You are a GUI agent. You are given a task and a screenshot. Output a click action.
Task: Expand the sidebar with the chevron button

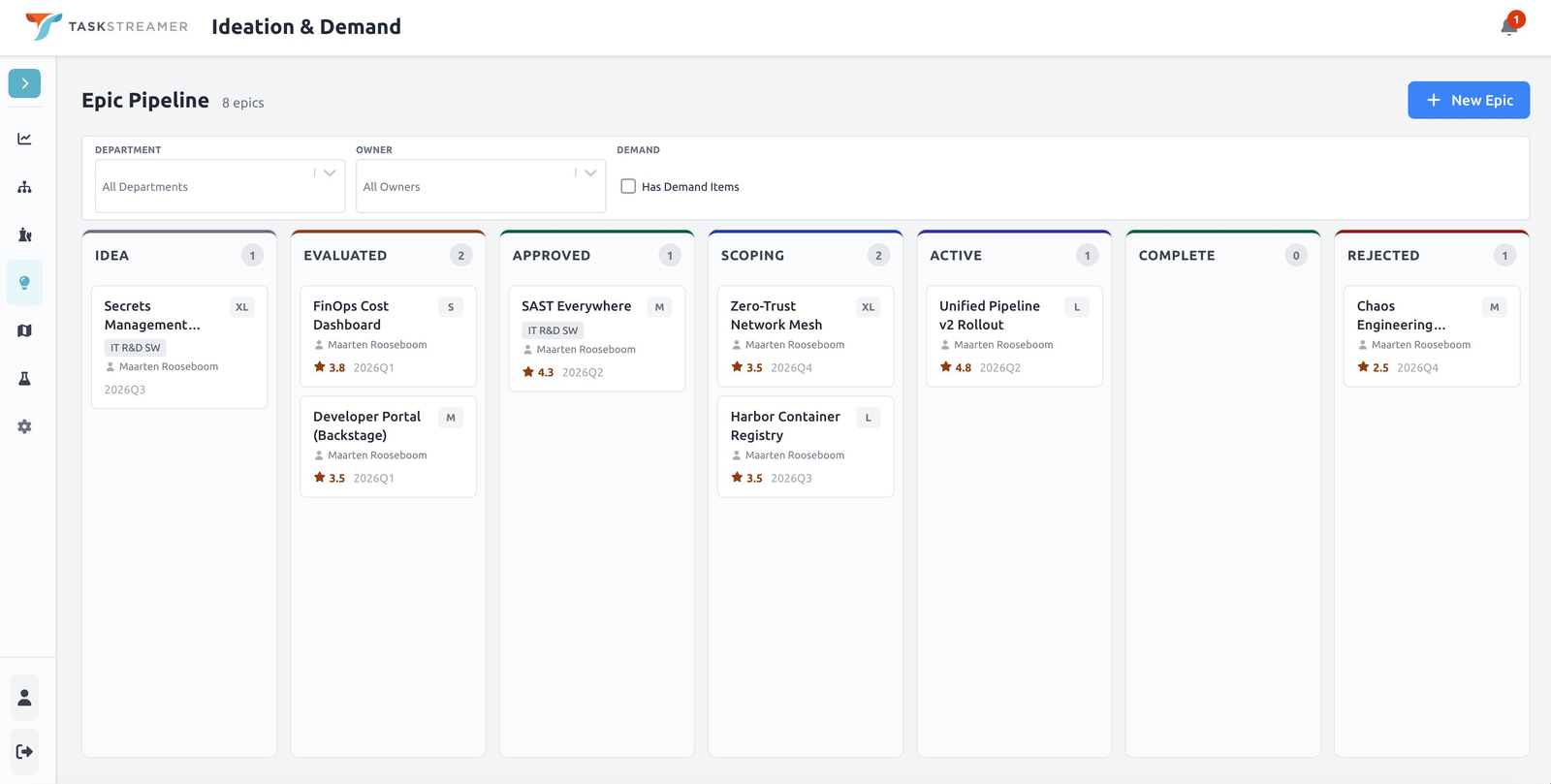click(x=24, y=83)
